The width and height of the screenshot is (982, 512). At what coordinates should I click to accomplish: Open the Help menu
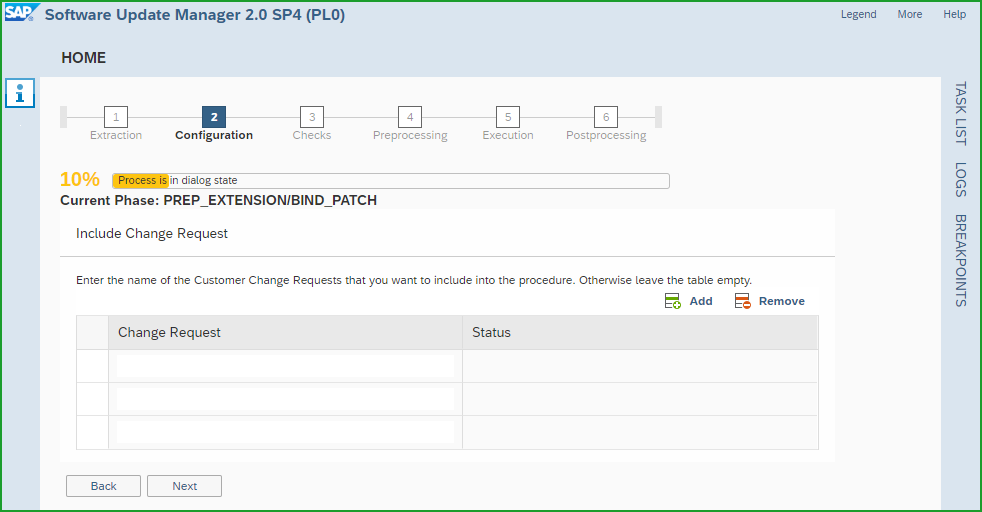click(954, 14)
